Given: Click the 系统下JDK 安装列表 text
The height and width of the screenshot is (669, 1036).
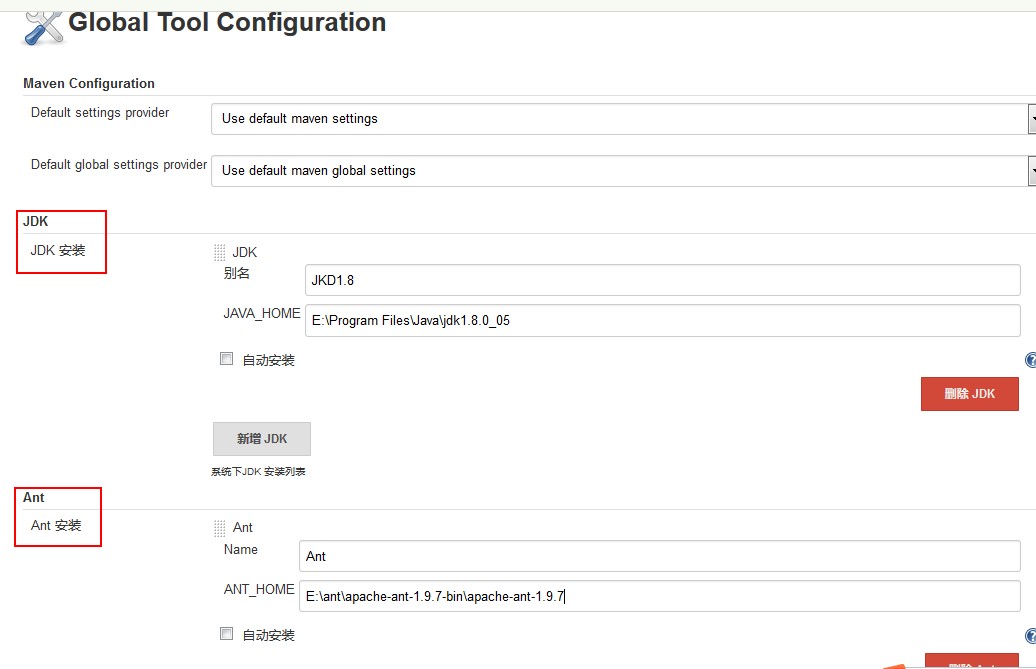Looking at the screenshot, I should (258, 471).
